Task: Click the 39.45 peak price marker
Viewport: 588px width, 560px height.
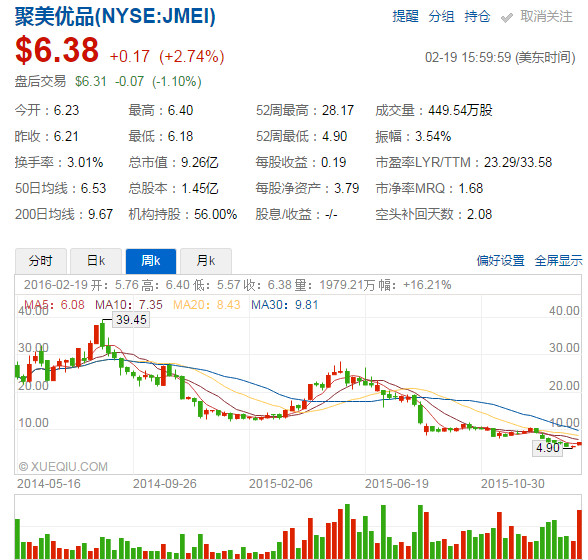Action: (x=131, y=320)
